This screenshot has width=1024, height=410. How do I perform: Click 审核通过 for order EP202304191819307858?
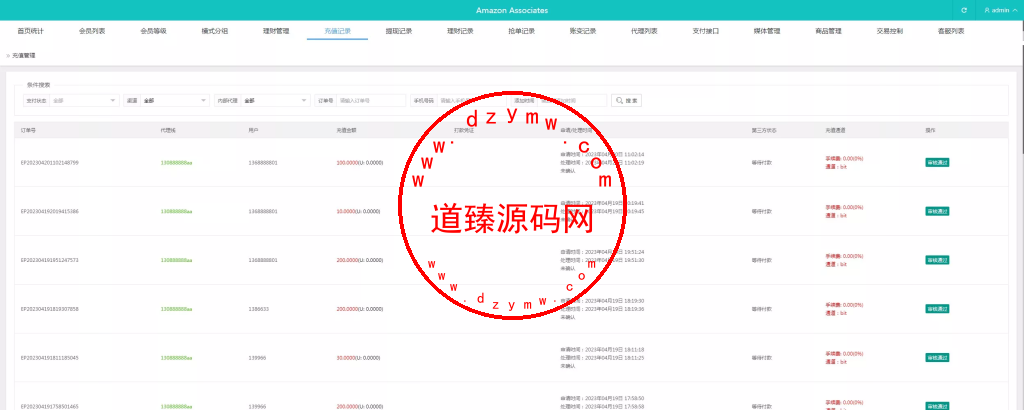[936, 309]
